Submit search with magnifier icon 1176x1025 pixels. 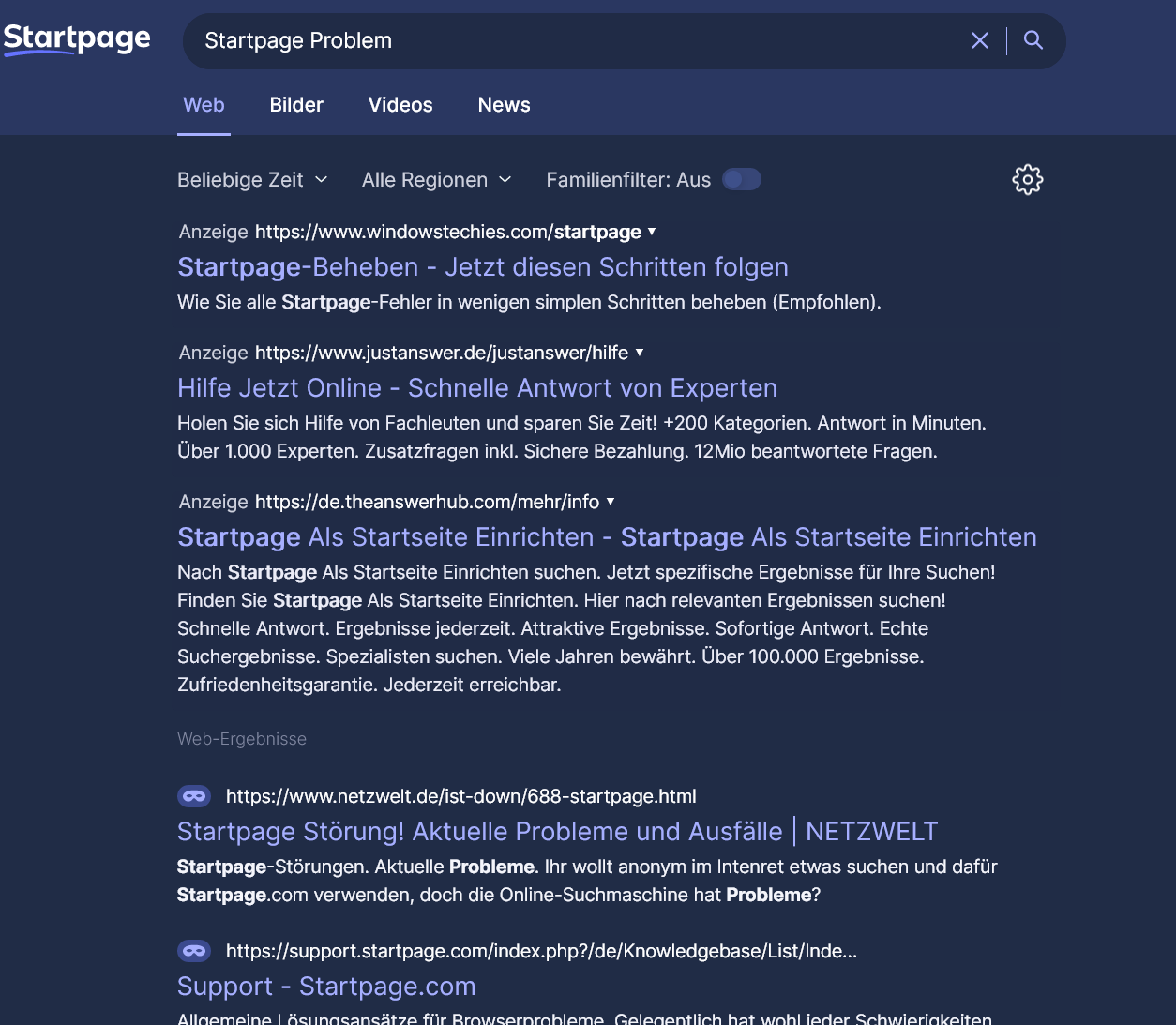1033,40
